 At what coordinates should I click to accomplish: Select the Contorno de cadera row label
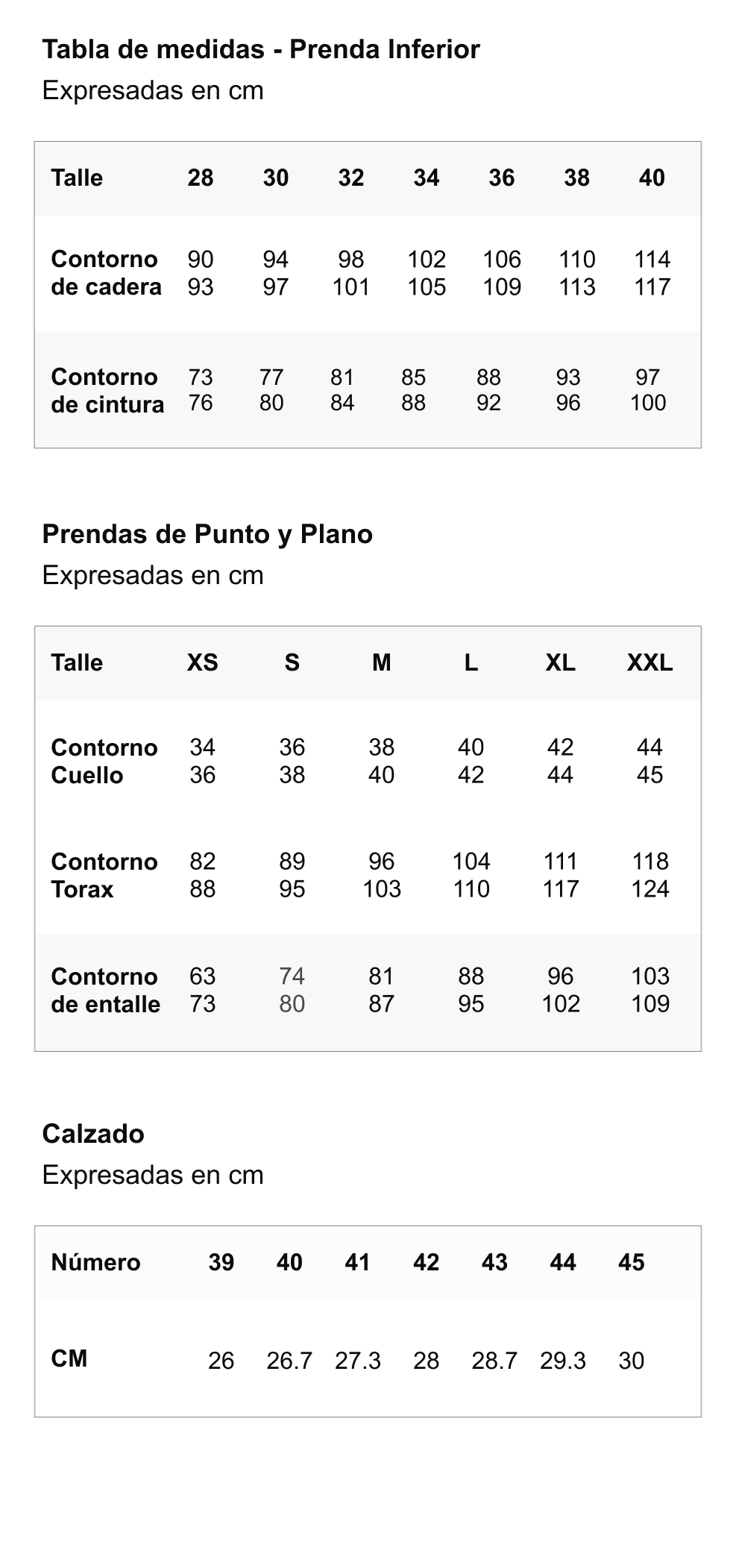tap(106, 273)
